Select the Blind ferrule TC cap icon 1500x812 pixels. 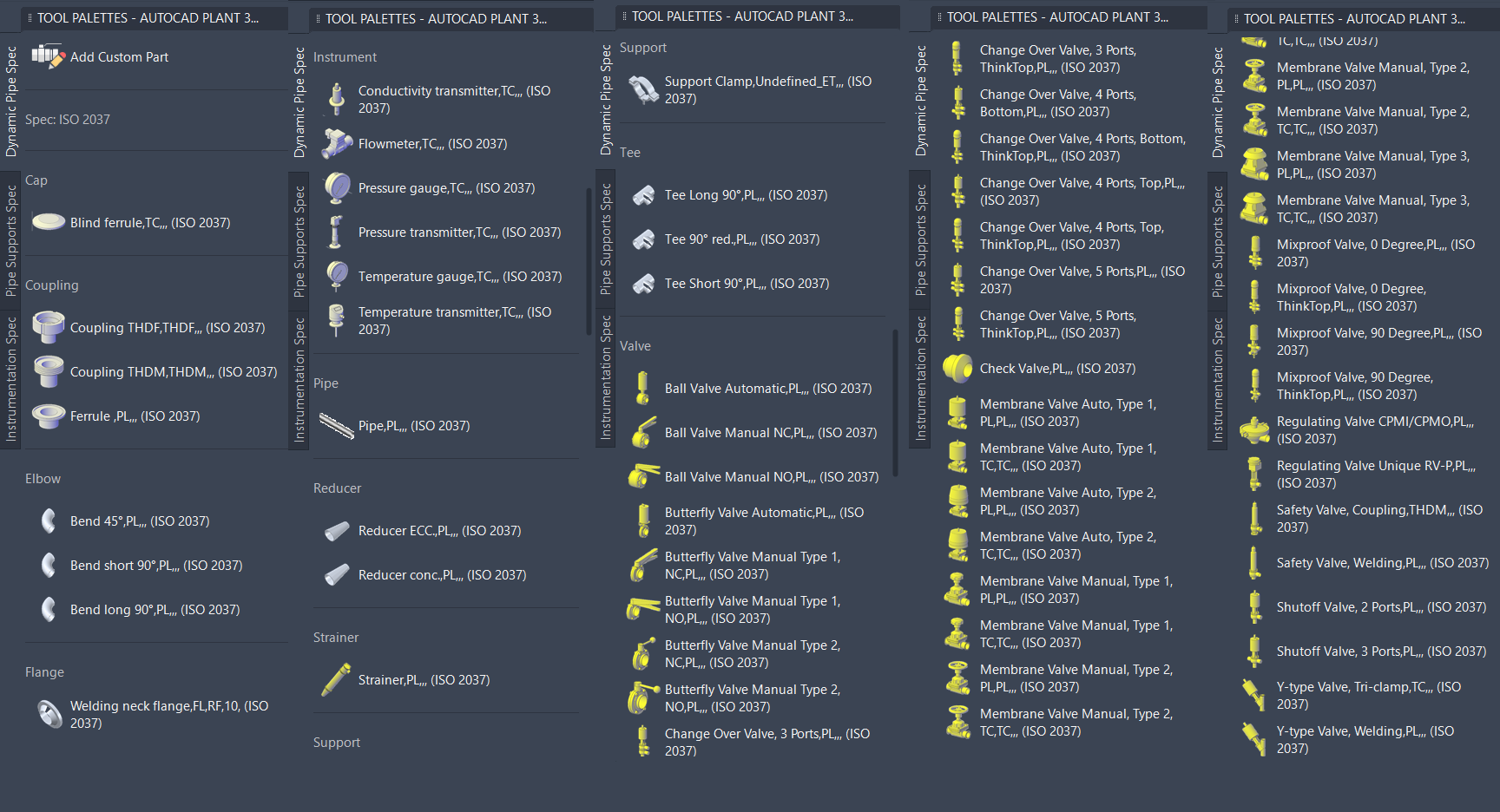click(49, 222)
